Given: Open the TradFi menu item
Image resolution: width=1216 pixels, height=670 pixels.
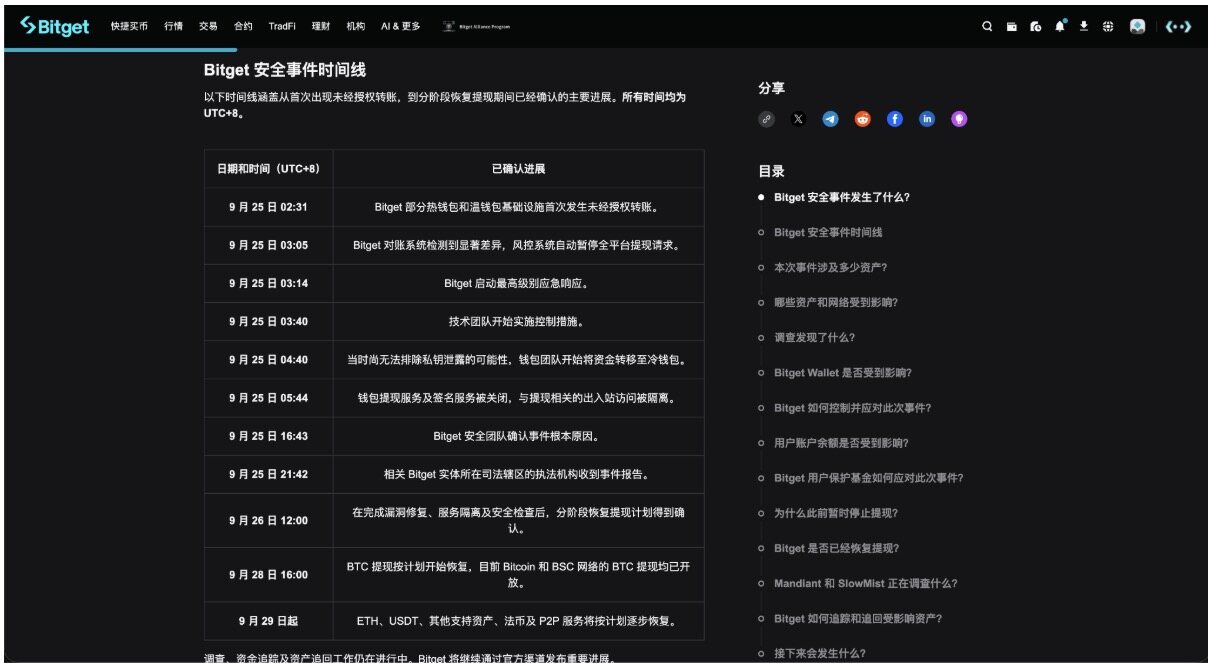Looking at the screenshot, I should (282, 26).
